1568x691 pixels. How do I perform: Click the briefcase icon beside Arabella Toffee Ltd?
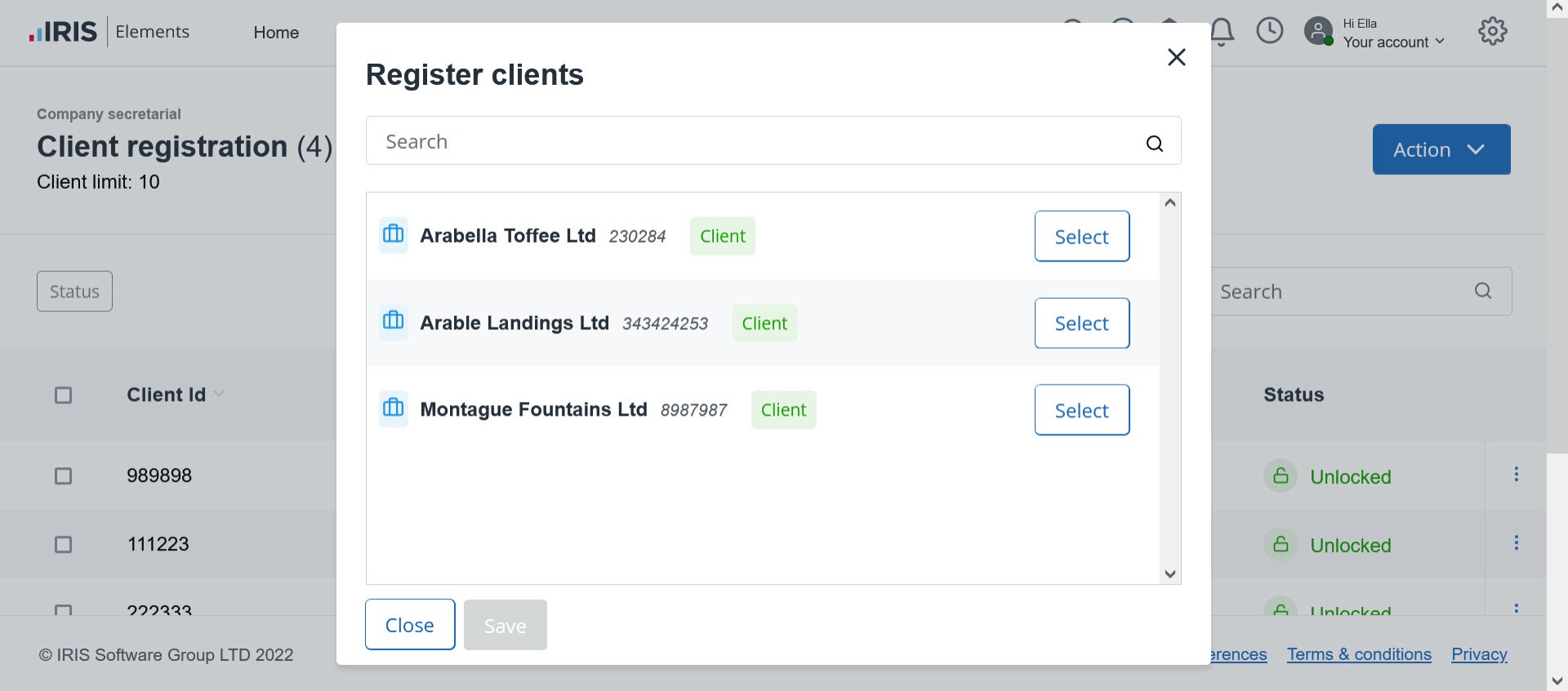(394, 234)
